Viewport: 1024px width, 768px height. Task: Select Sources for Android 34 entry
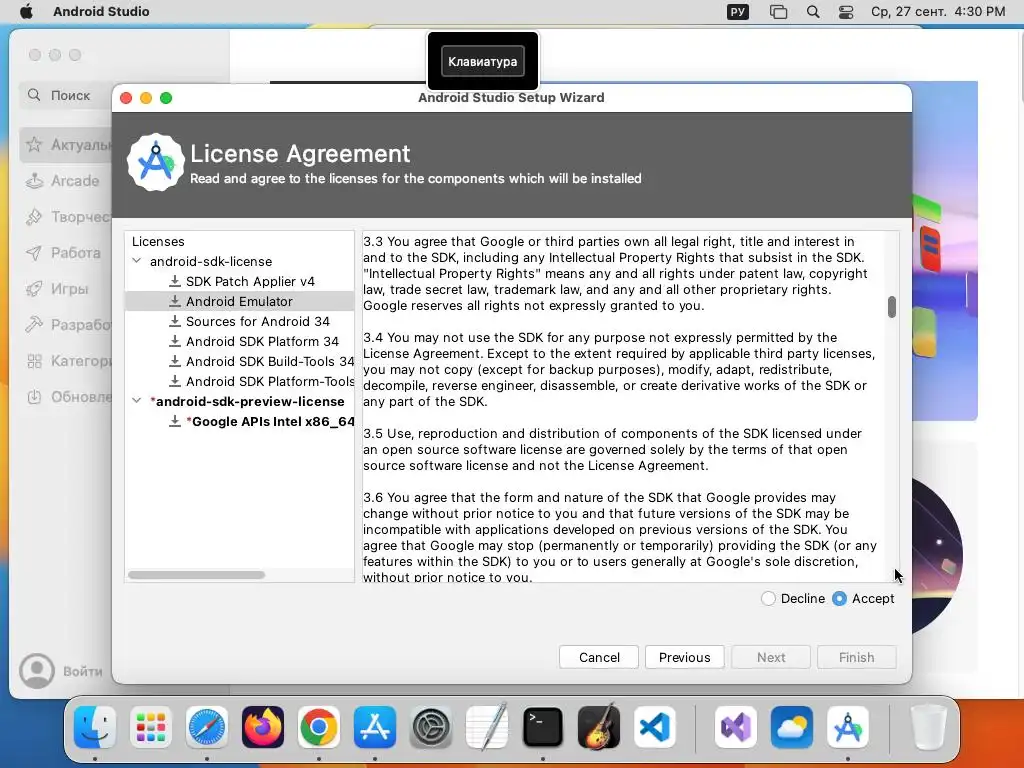[x=257, y=321]
